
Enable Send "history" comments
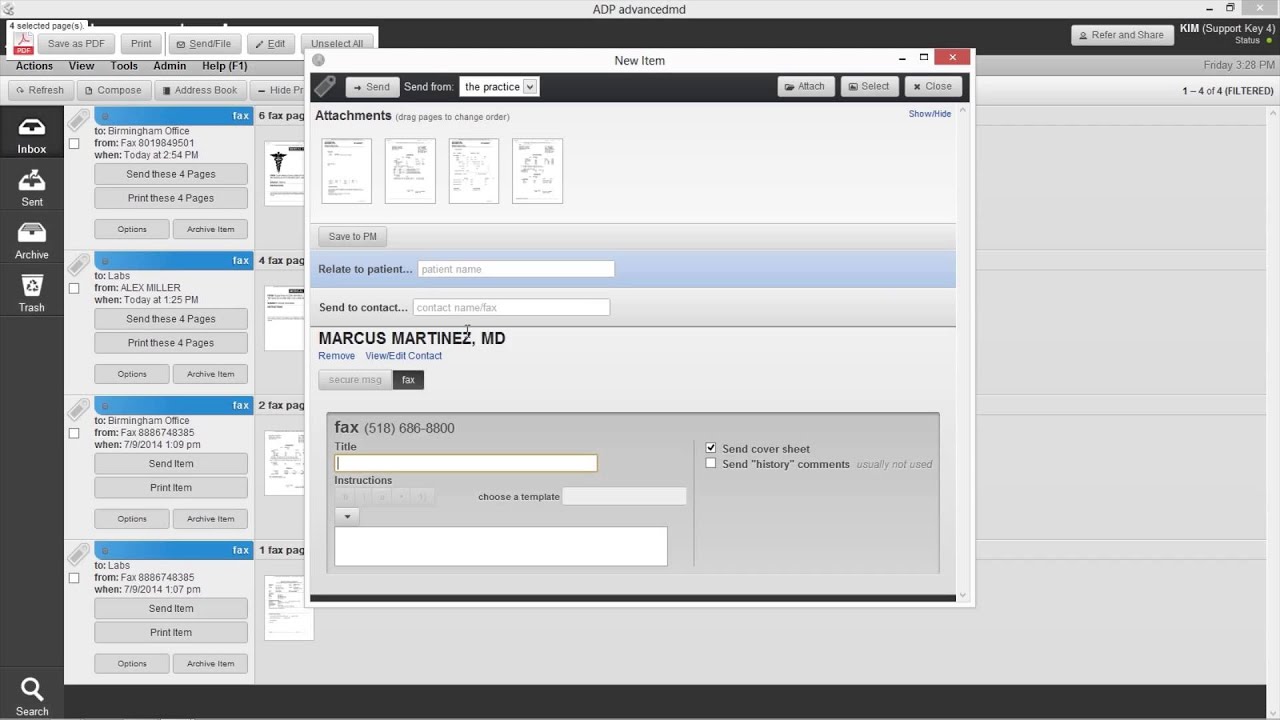click(711, 463)
